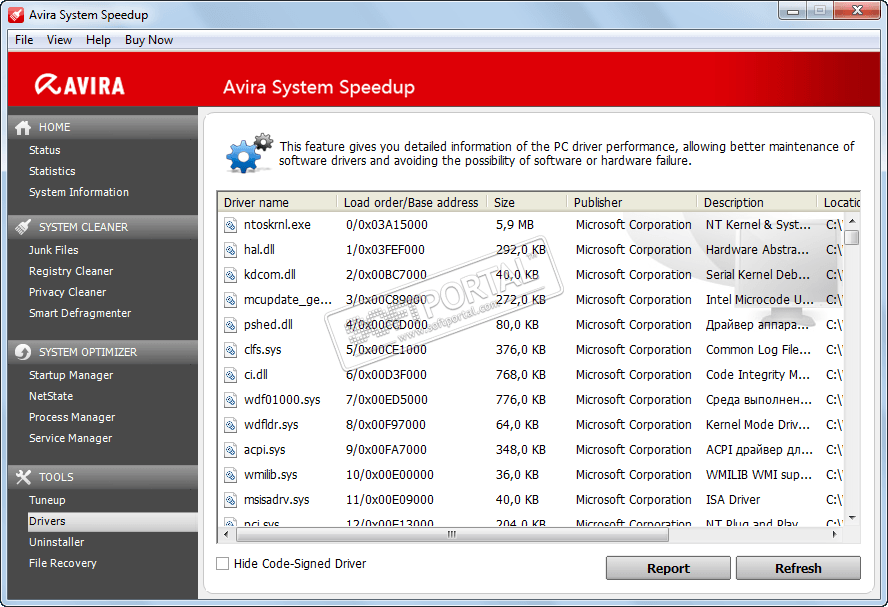Sort by Load order/Base address column
The width and height of the screenshot is (888, 607).
coord(412,202)
